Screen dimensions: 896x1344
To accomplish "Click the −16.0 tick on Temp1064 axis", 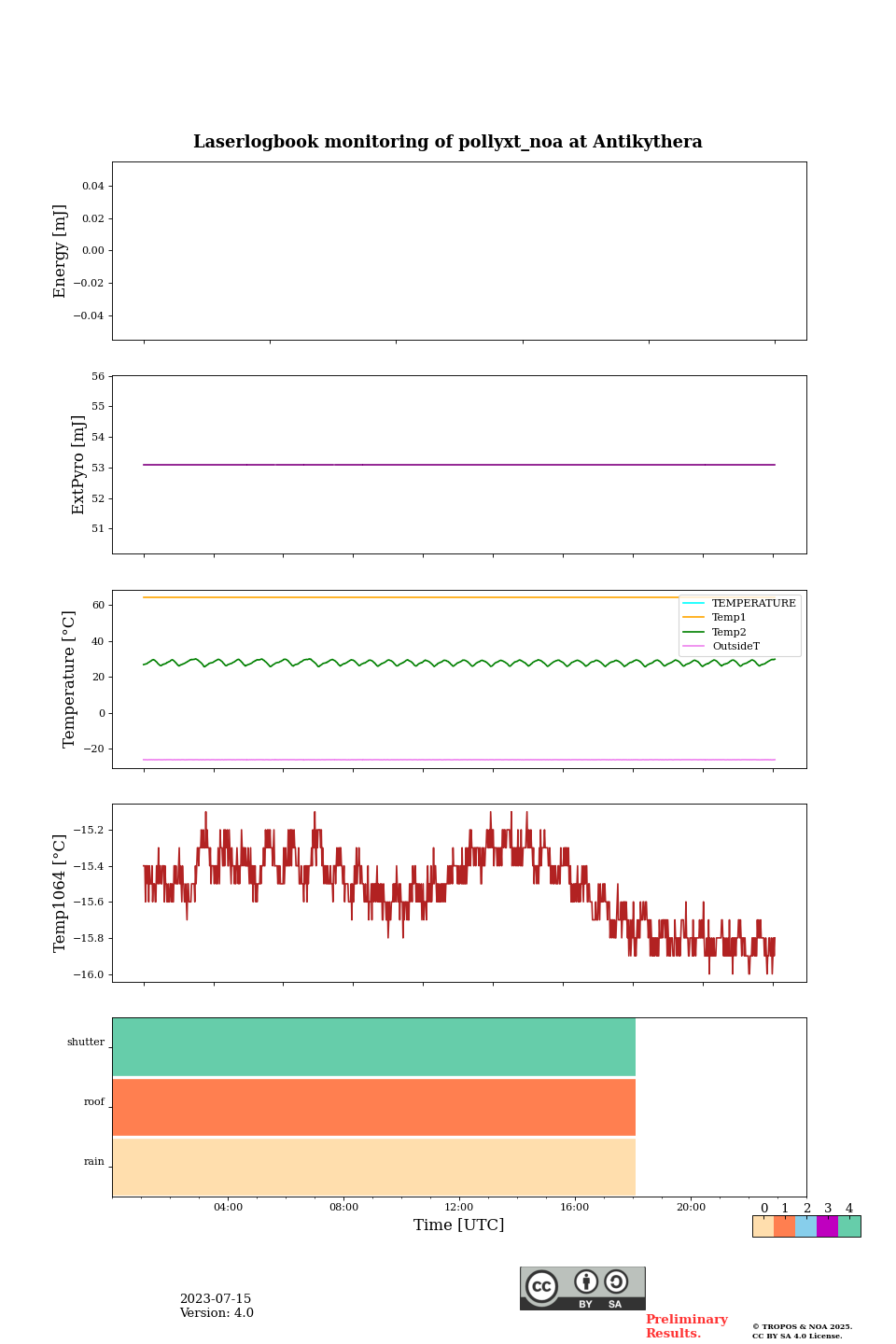I will tap(90, 974).
